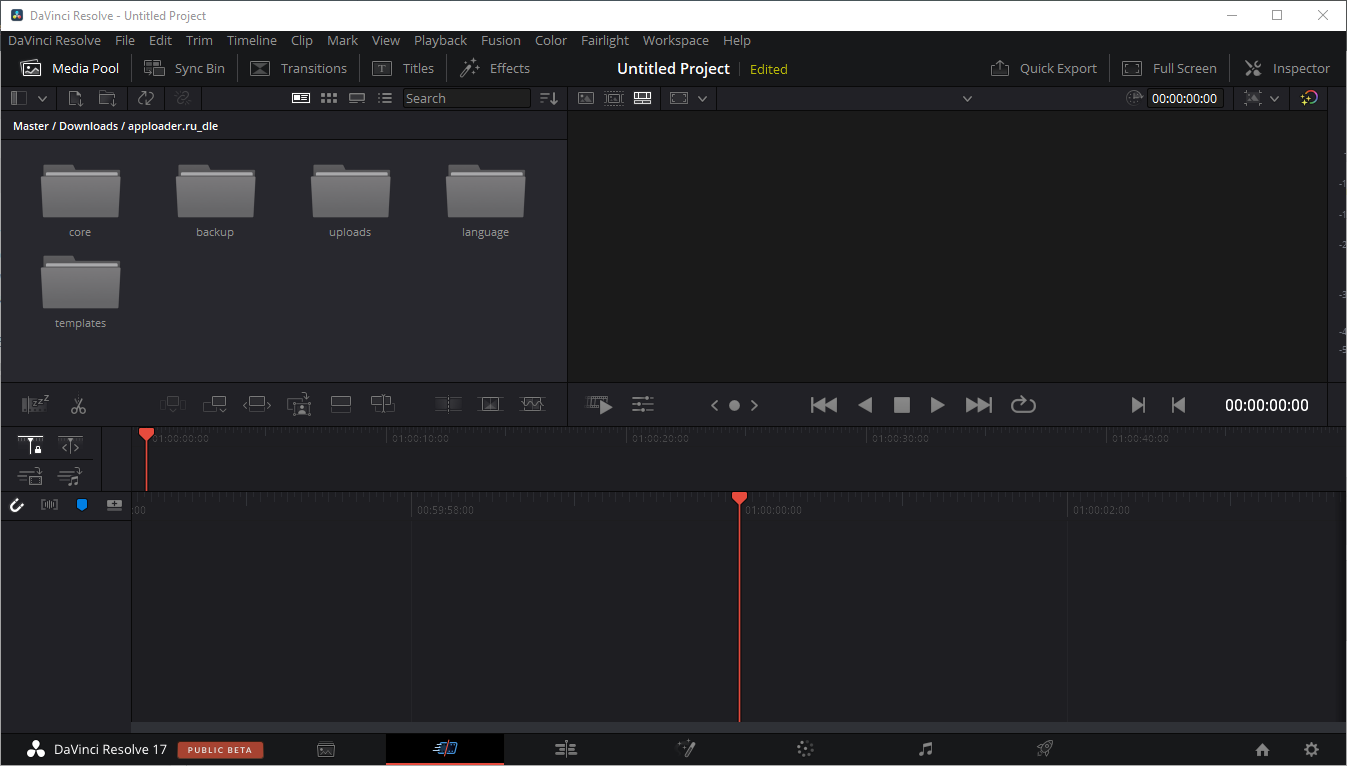Viewport: 1347px width, 766px height.
Task: Open the Trim menu
Action: [x=199, y=41]
